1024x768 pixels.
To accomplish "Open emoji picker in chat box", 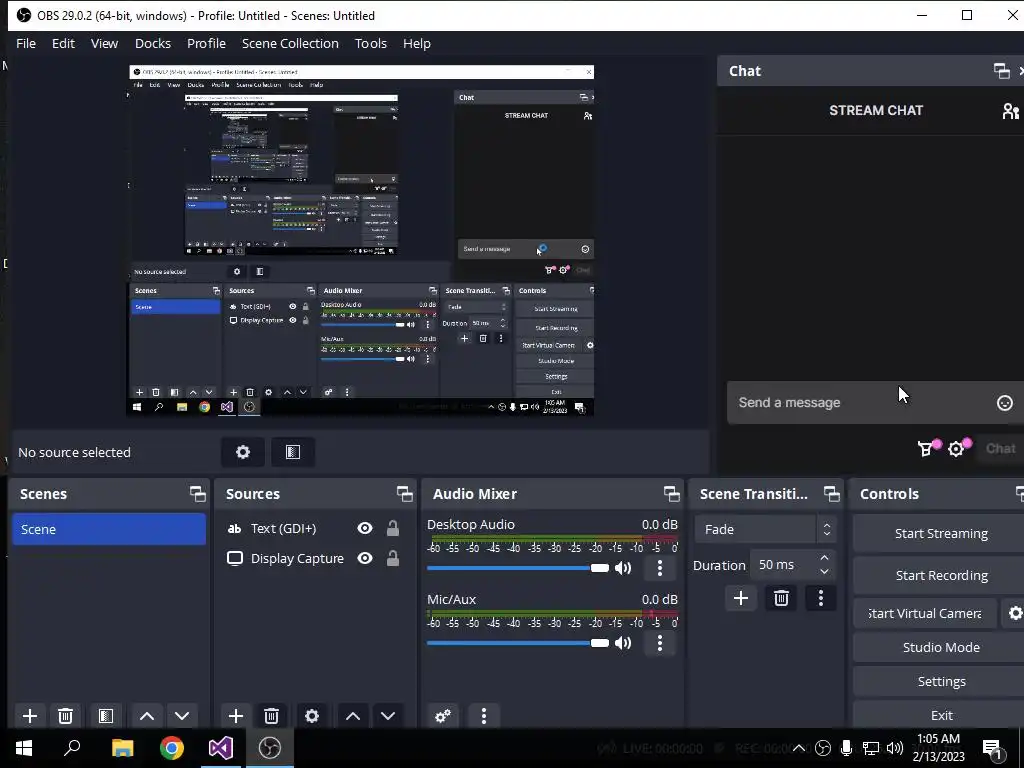I will click(x=1004, y=403).
